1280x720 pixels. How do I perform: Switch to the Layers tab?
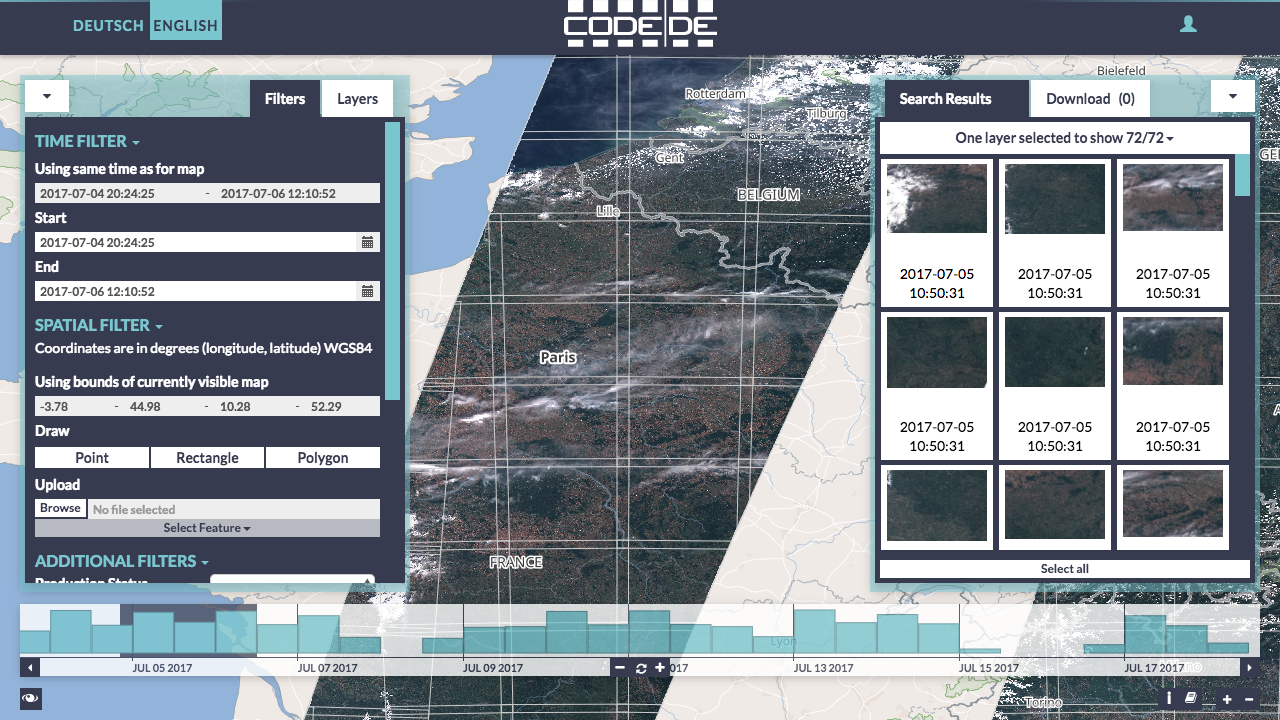click(x=357, y=99)
